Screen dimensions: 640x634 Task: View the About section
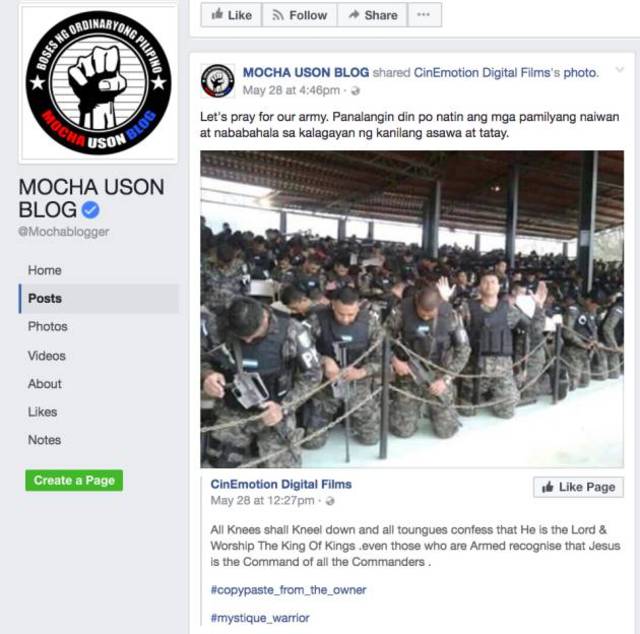click(44, 384)
